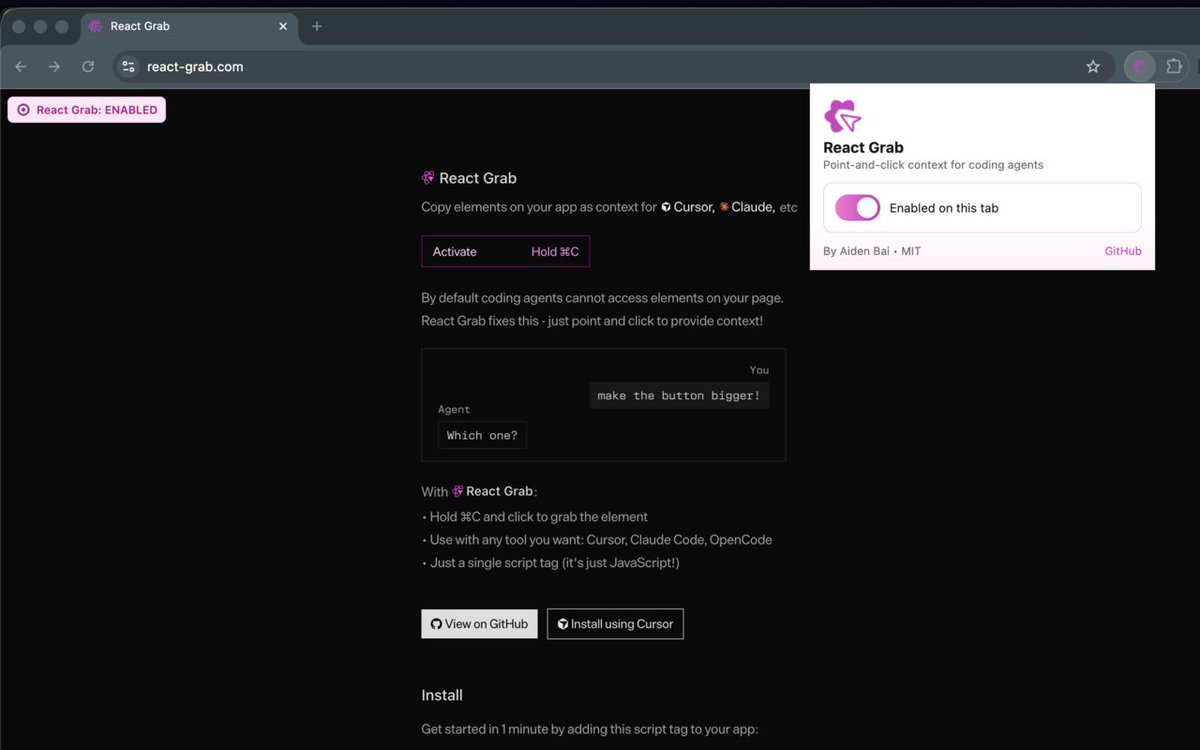
Task: Go forward with the forward arrow
Action: click(54, 67)
